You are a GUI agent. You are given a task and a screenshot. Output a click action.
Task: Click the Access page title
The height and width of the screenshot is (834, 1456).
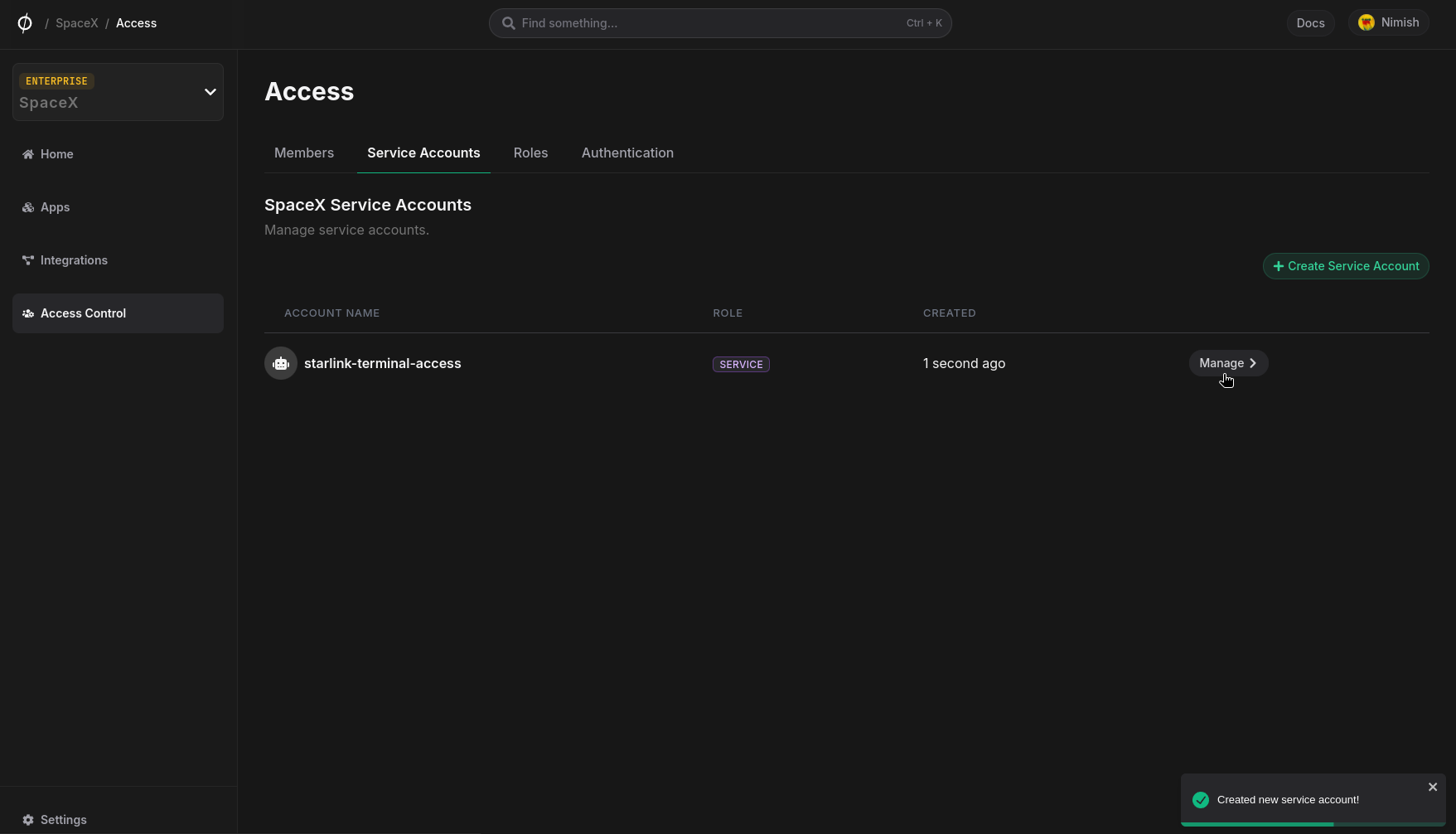pos(309,91)
